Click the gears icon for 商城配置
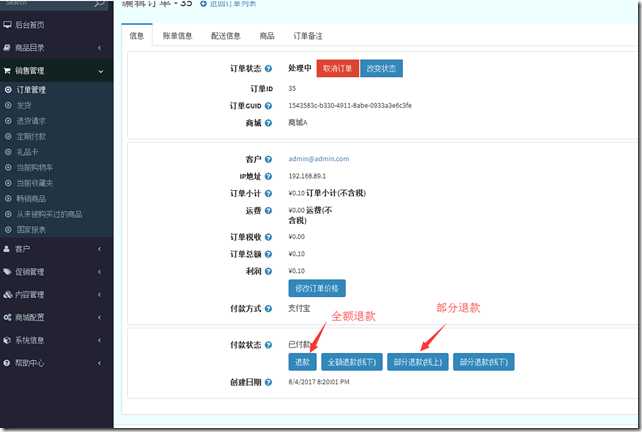Screen dimensions: 642x432 pos(7,317)
